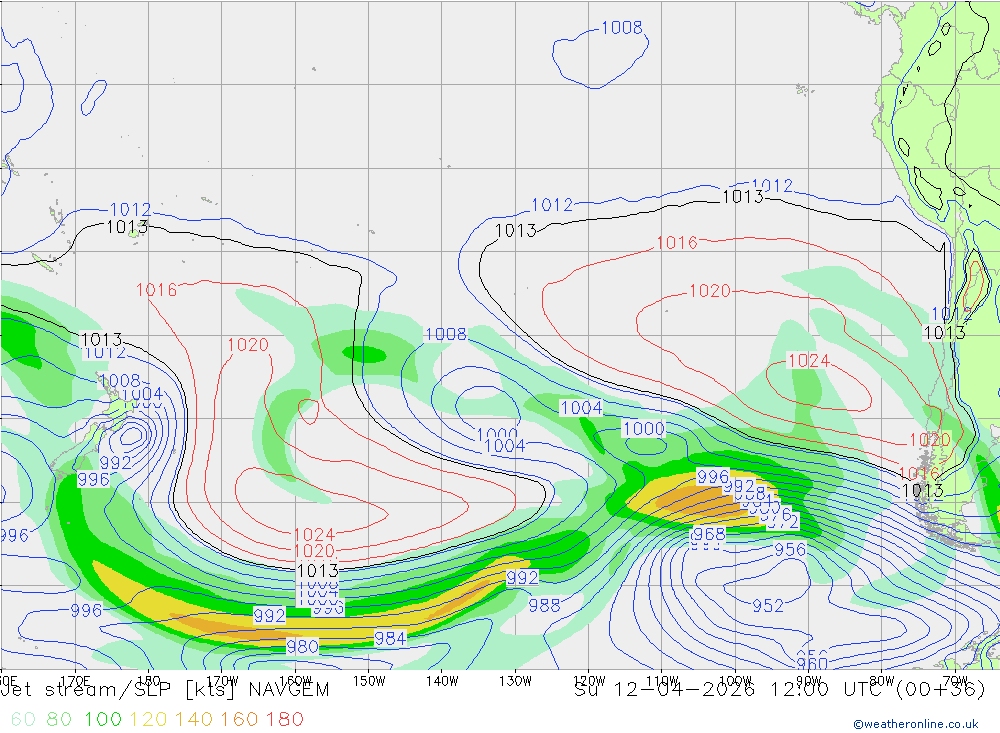Image resolution: width=1000 pixels, height=733 pixels.
Task: Click the boxed 968 isobar label
Action: (x=709, y=534)
